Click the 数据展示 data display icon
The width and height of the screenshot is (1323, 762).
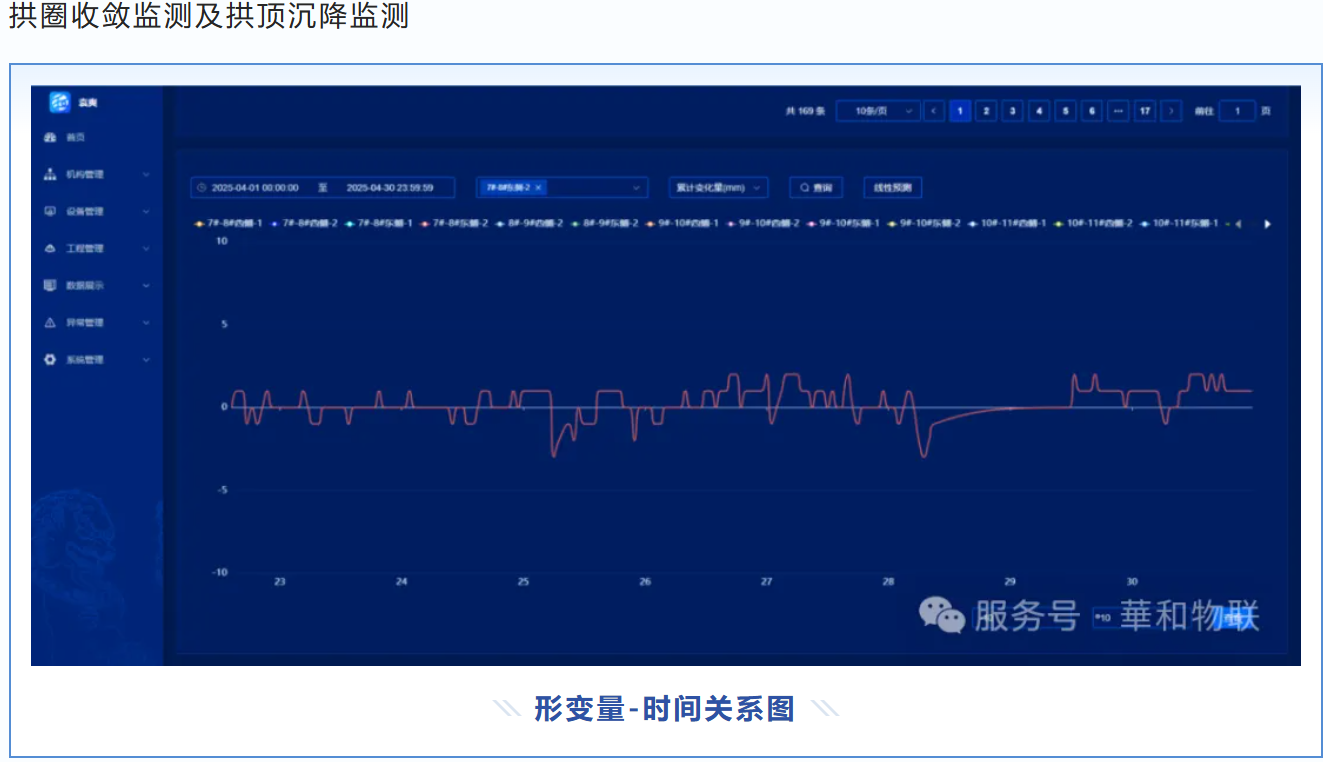click(50, 285)
